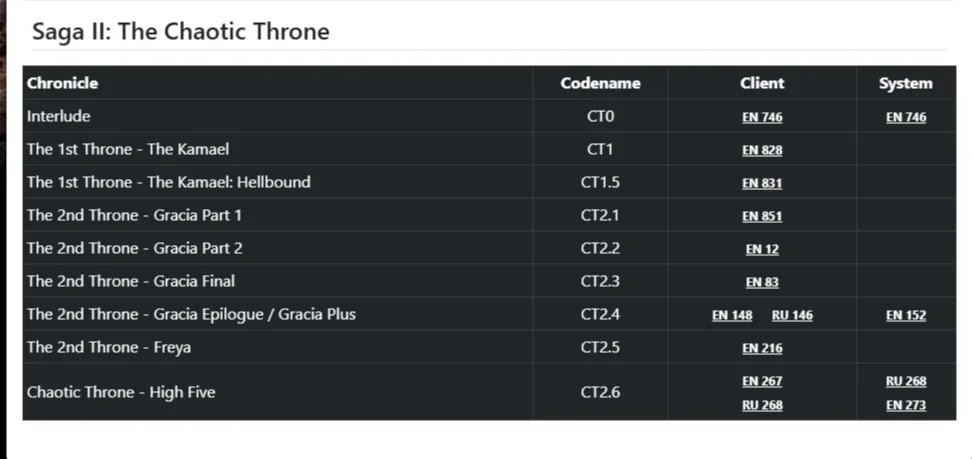Open The Kamael EN 828 client link

762,150
